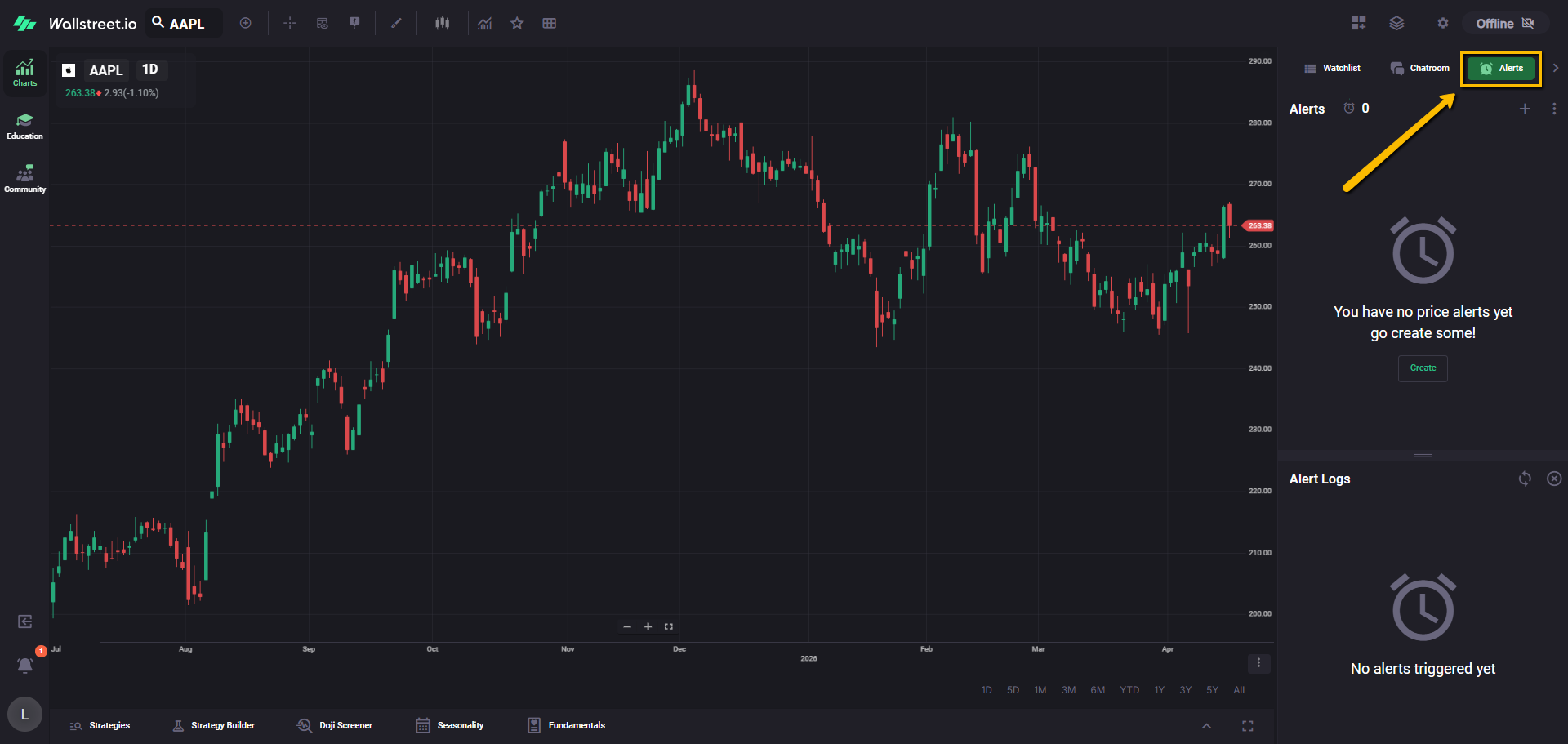Open the layers stack icon
Viewport: 1568px width, 744px height.
click(x=1396, y=24)
